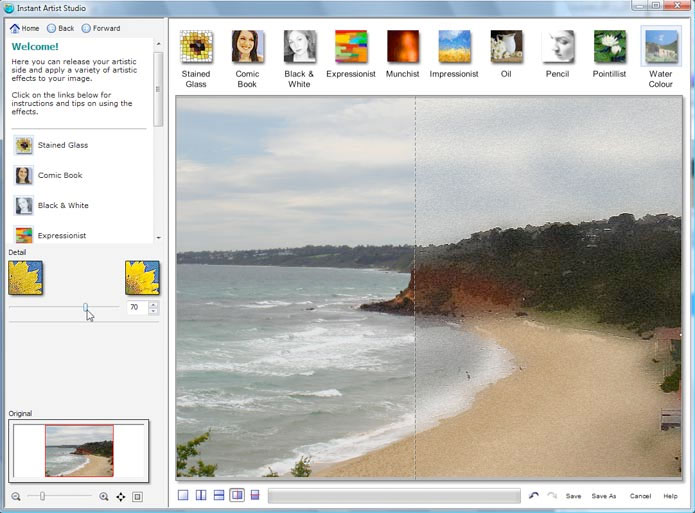Go to Home in navigation bar
Screen dimensions: 695x513
point(25,28)
